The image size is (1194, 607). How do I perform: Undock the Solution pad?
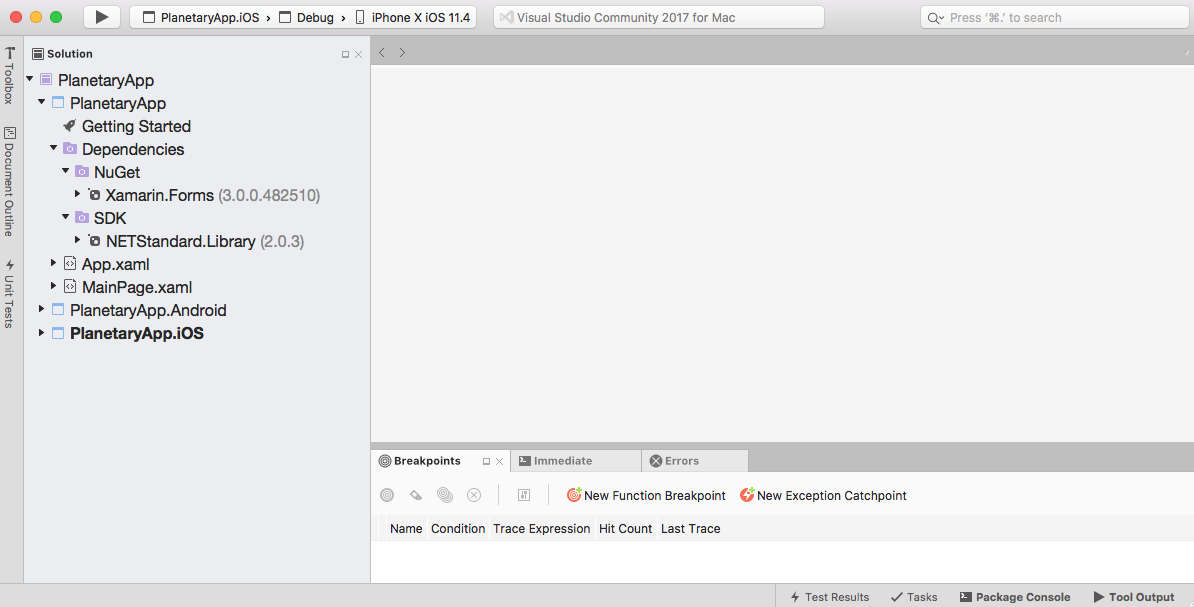pos(345,54)
